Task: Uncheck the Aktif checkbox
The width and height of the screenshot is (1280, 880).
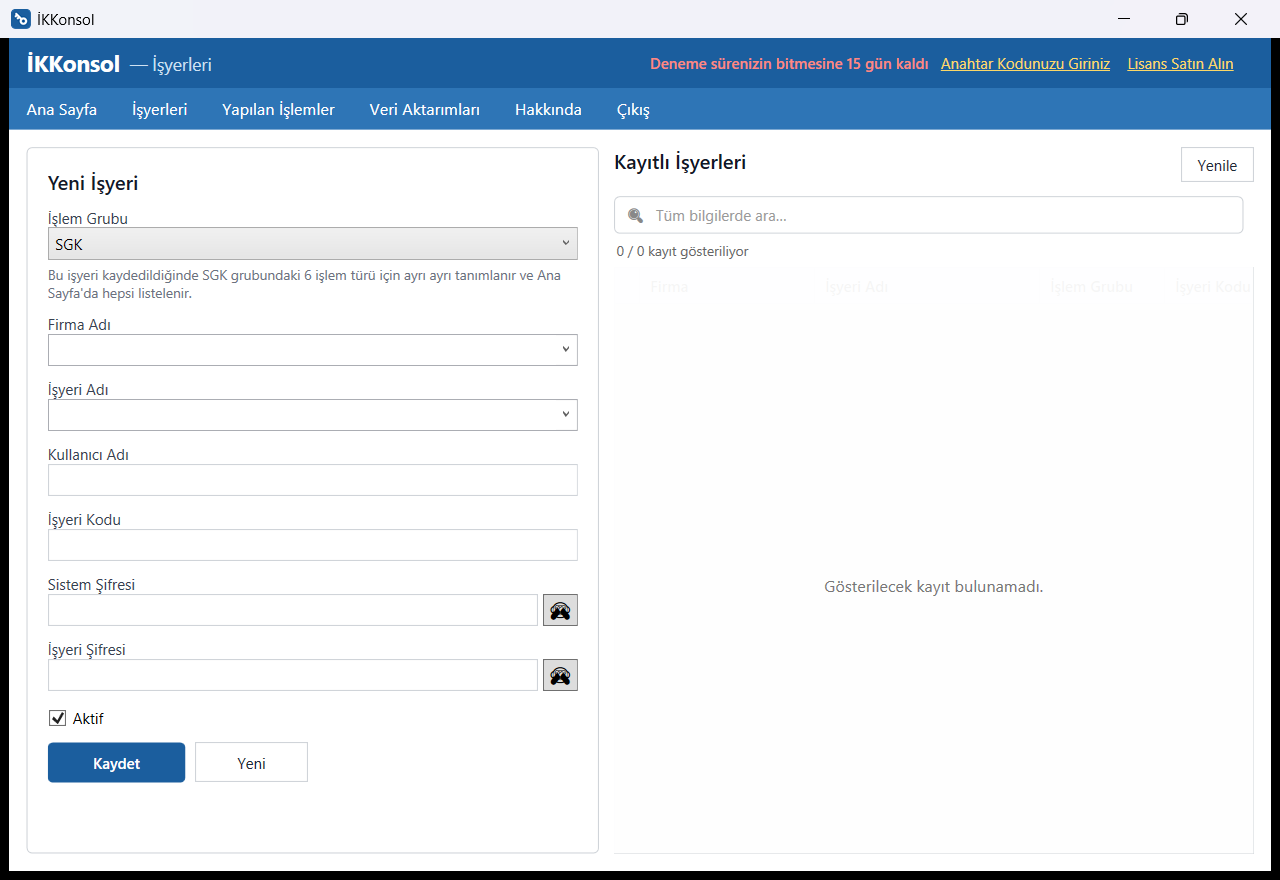Action: click(x=58, y=718)
